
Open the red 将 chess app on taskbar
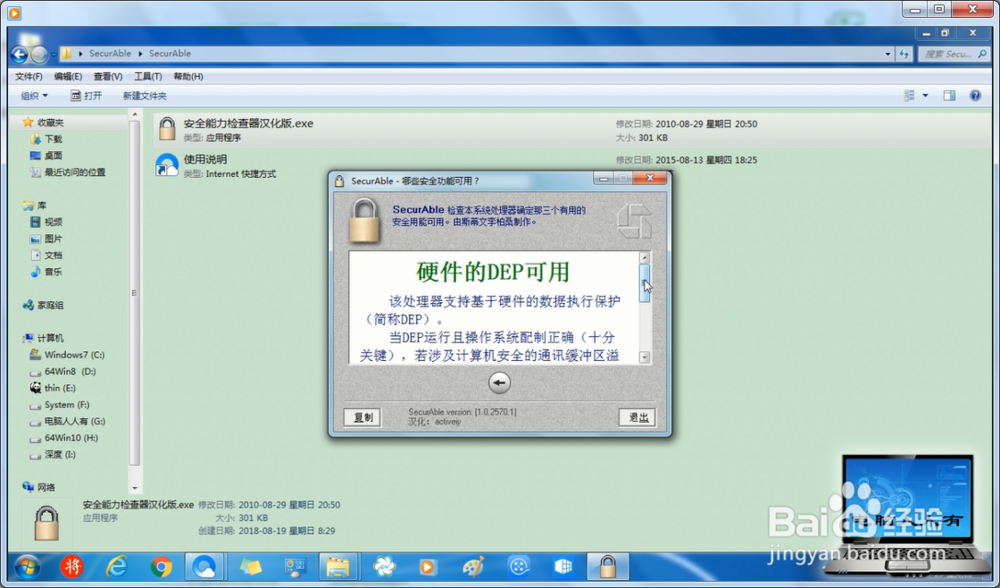point(71,566)
